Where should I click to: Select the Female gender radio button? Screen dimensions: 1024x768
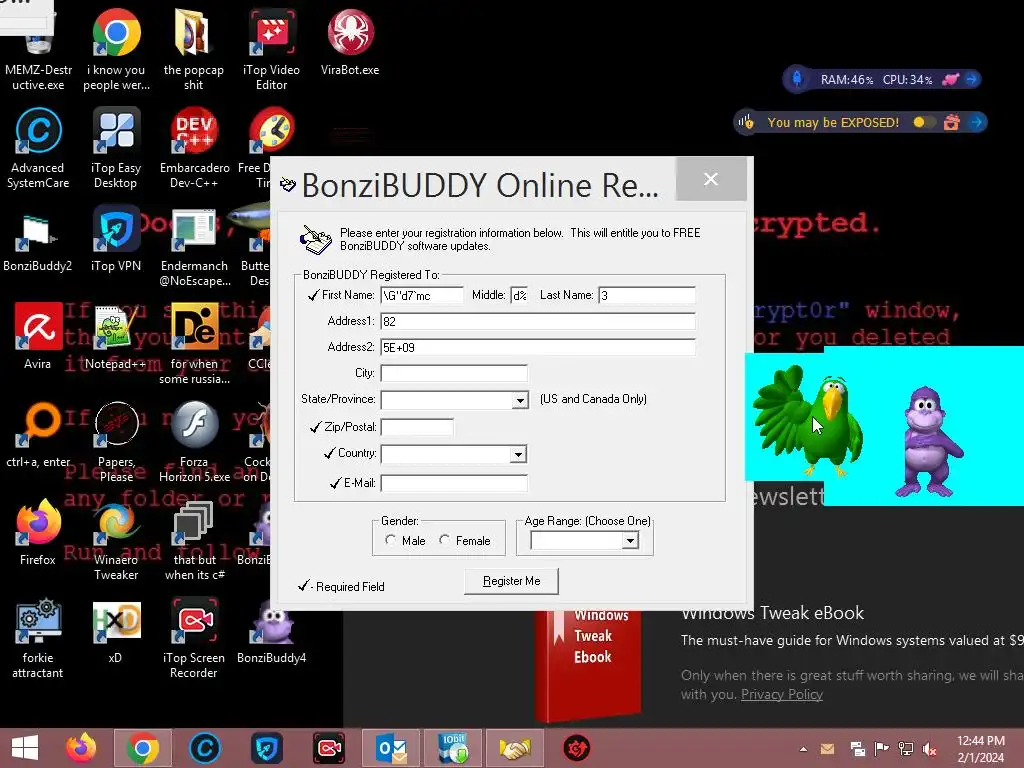pyautogui.click(x=445, y=539)
